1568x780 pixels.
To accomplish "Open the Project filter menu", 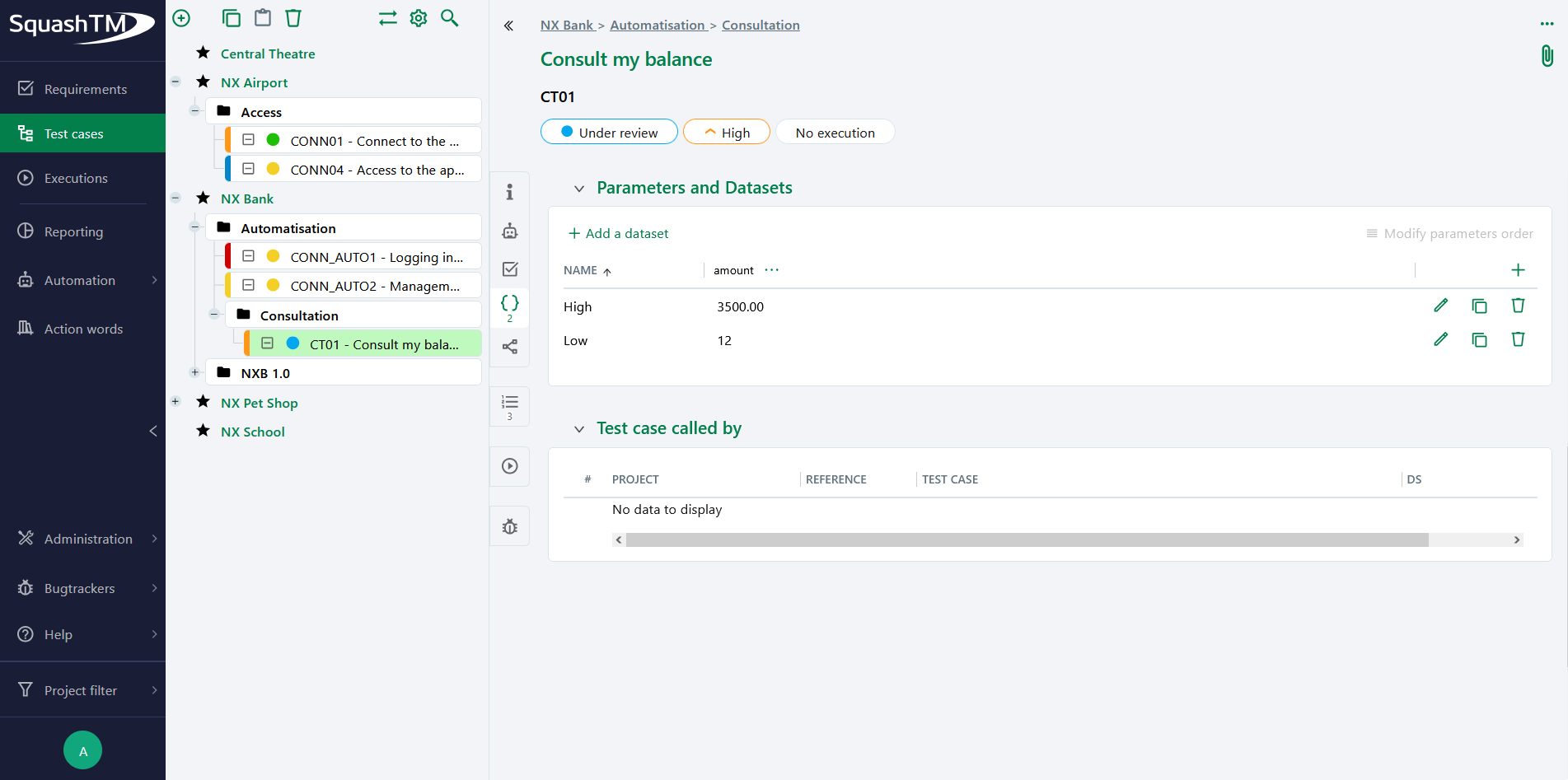I will (x=82, y=690).
